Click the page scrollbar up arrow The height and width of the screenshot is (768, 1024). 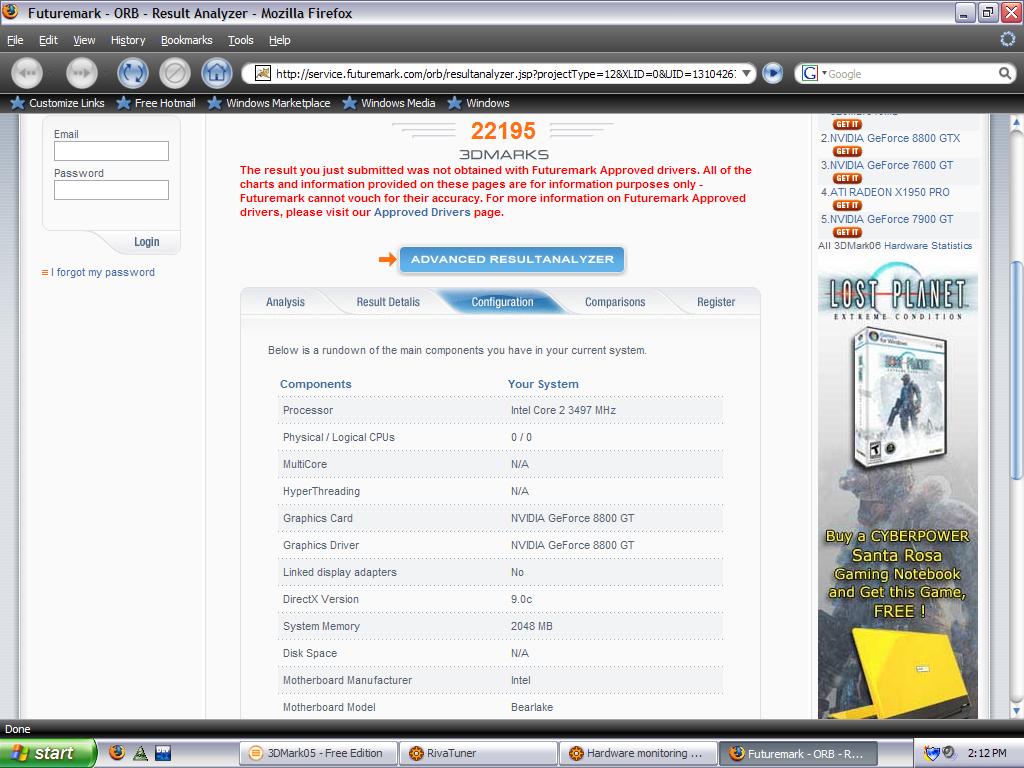click(x=1016, y=122)
